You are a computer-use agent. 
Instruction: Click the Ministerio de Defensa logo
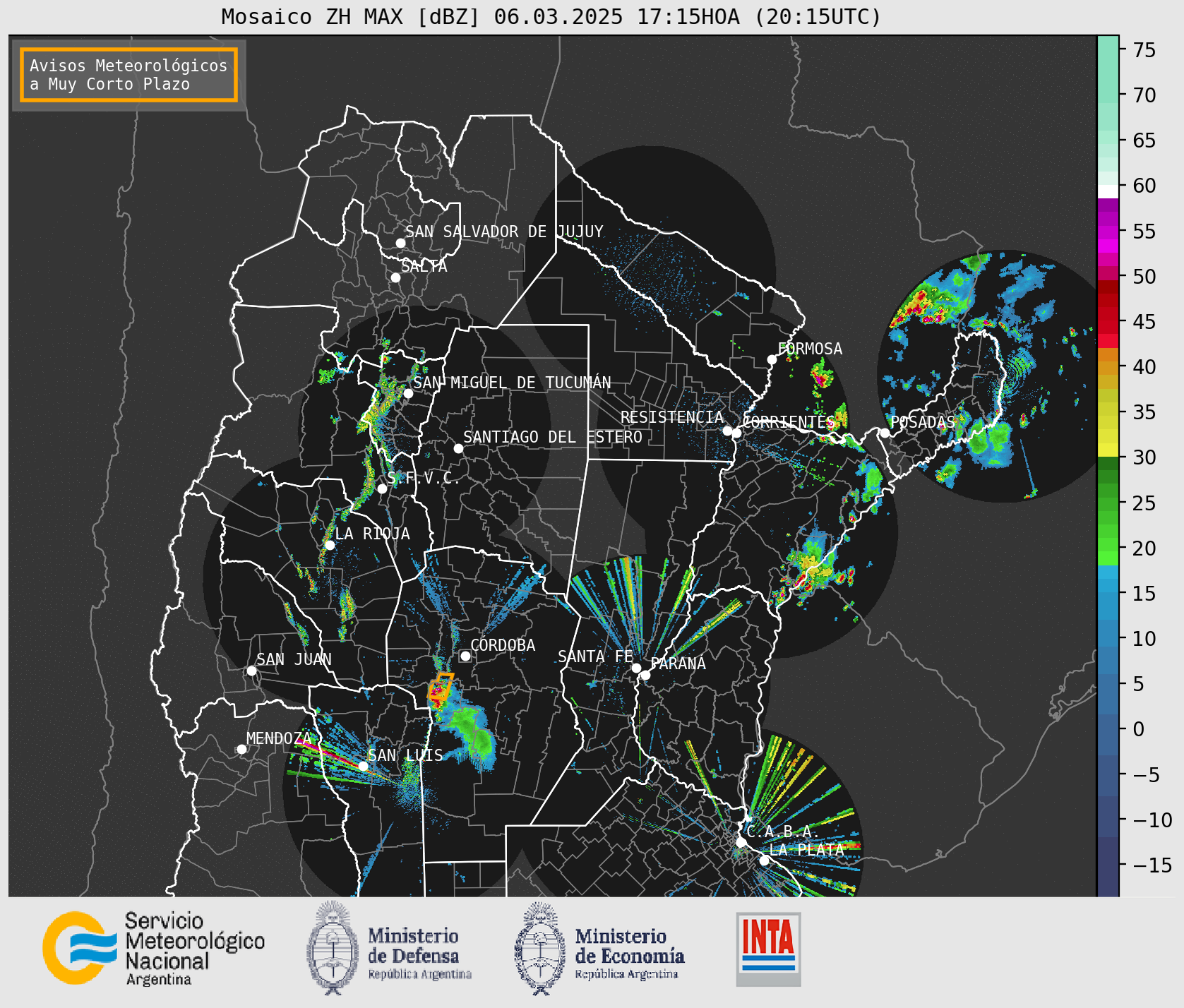point(389,948)
